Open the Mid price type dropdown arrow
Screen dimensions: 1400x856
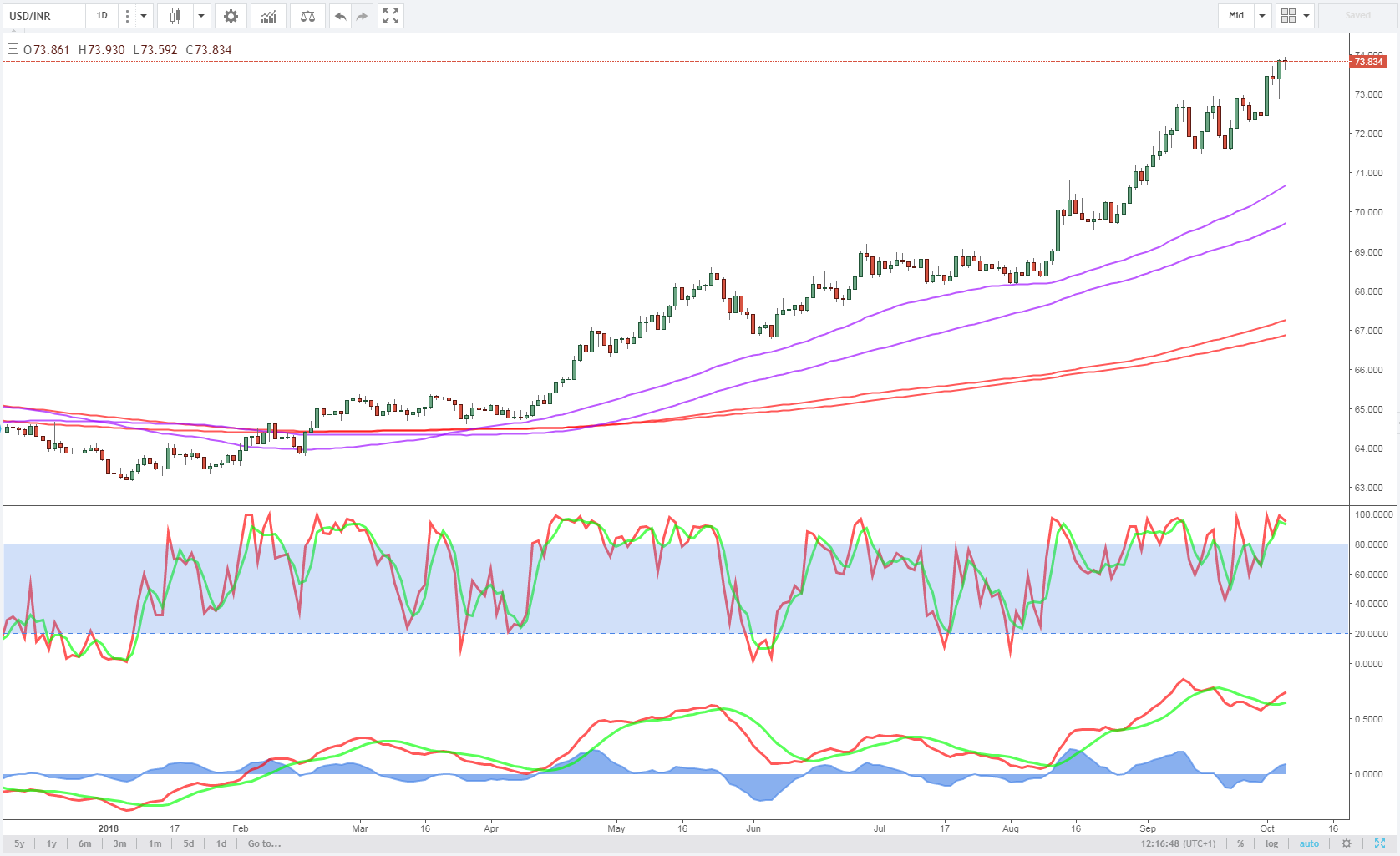coord(1262,16)
